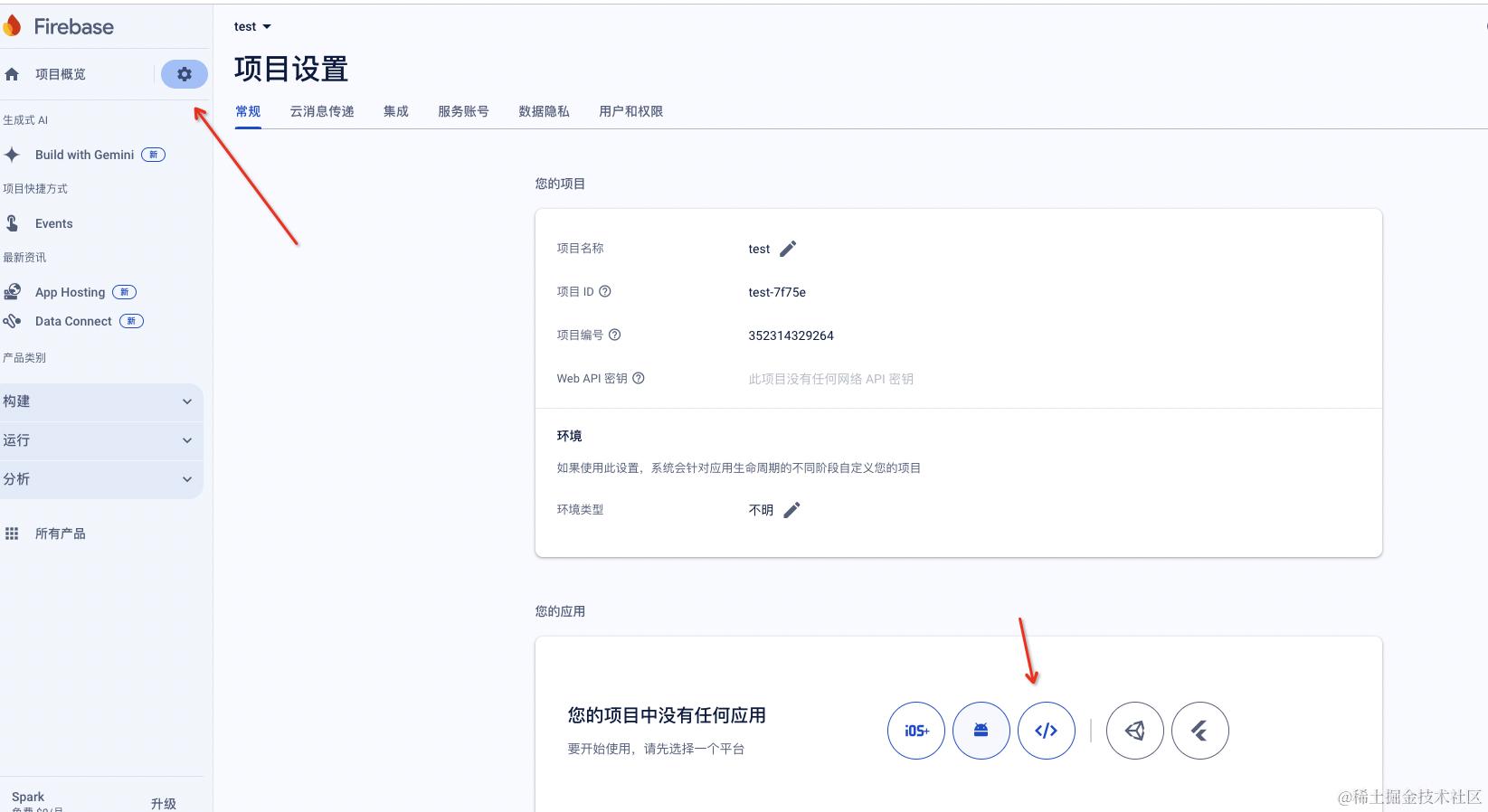Click the 不明 environment type value
The width and height of the screenshot is (1488, 812).
point(761,510)
